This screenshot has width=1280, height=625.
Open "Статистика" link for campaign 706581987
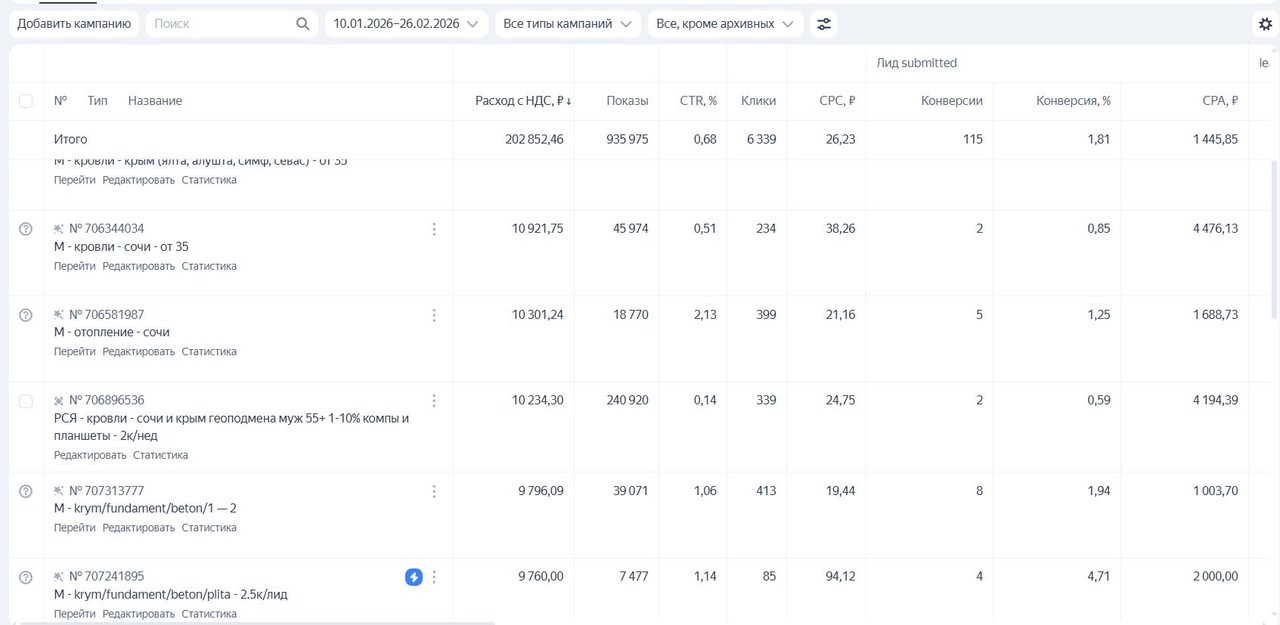[x=209, y=352]
